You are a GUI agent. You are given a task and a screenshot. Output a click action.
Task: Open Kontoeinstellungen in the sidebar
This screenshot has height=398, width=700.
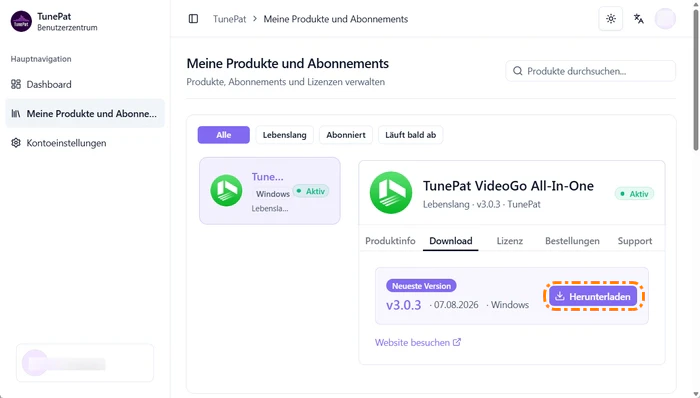(x=85, y=143)
